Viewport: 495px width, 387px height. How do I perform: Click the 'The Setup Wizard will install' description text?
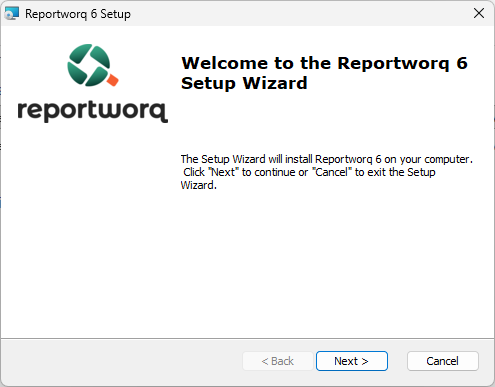click(x=327, y=172)
